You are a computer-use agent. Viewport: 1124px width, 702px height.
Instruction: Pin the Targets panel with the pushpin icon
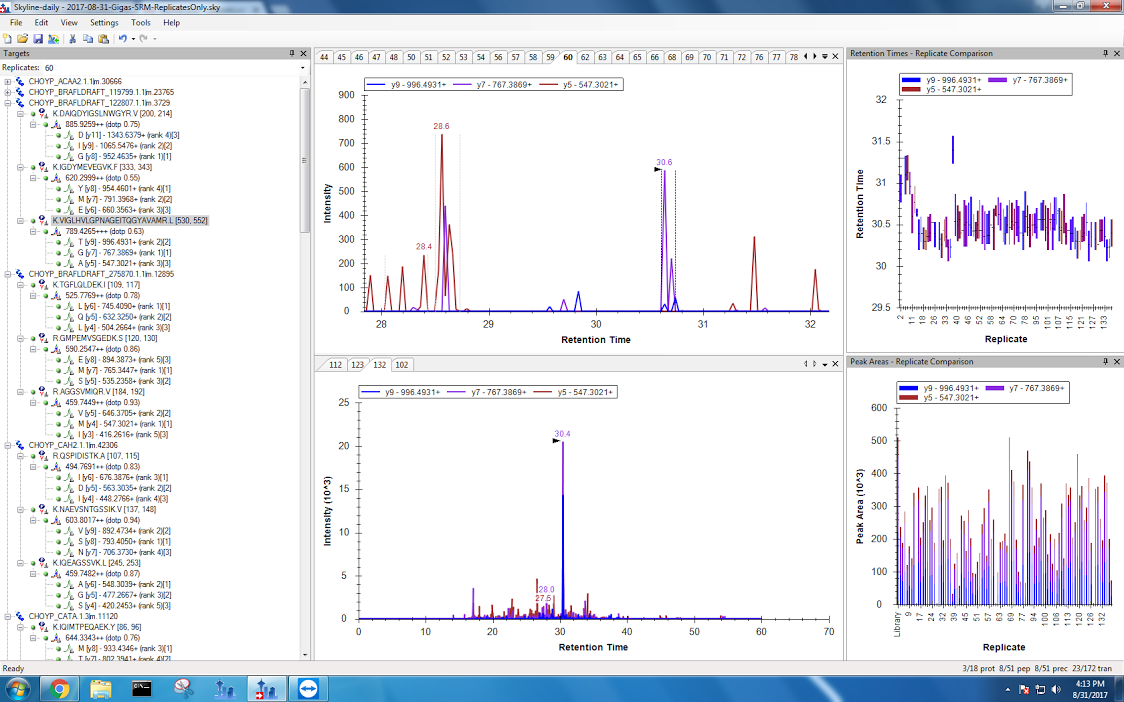(x=292, y=53)
